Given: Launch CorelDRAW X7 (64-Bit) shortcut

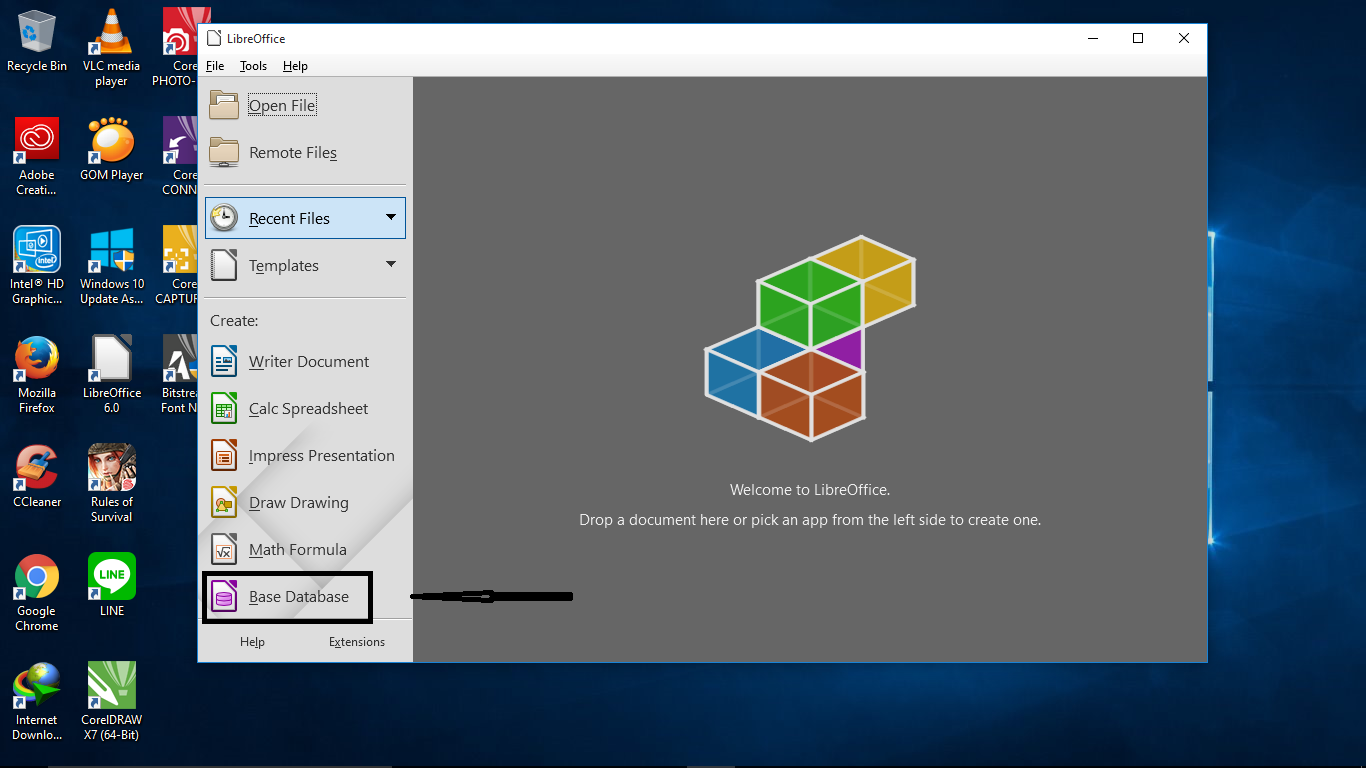Looking at the screenshot, I should coord(111,701).
